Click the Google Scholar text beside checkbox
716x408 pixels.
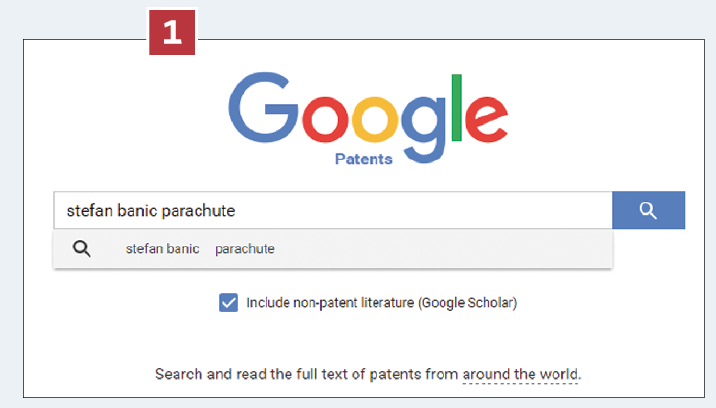pyautogui.click(x=468, y=303)
